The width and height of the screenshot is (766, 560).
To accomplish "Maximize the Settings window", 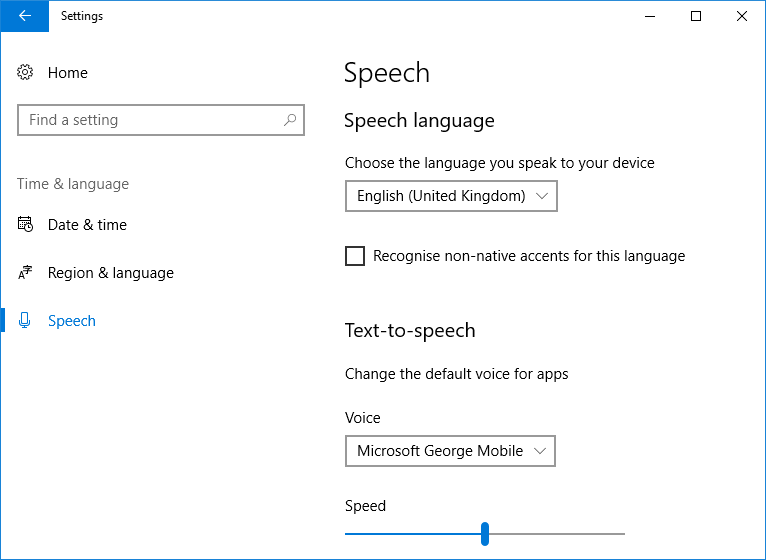I will 696,16.
